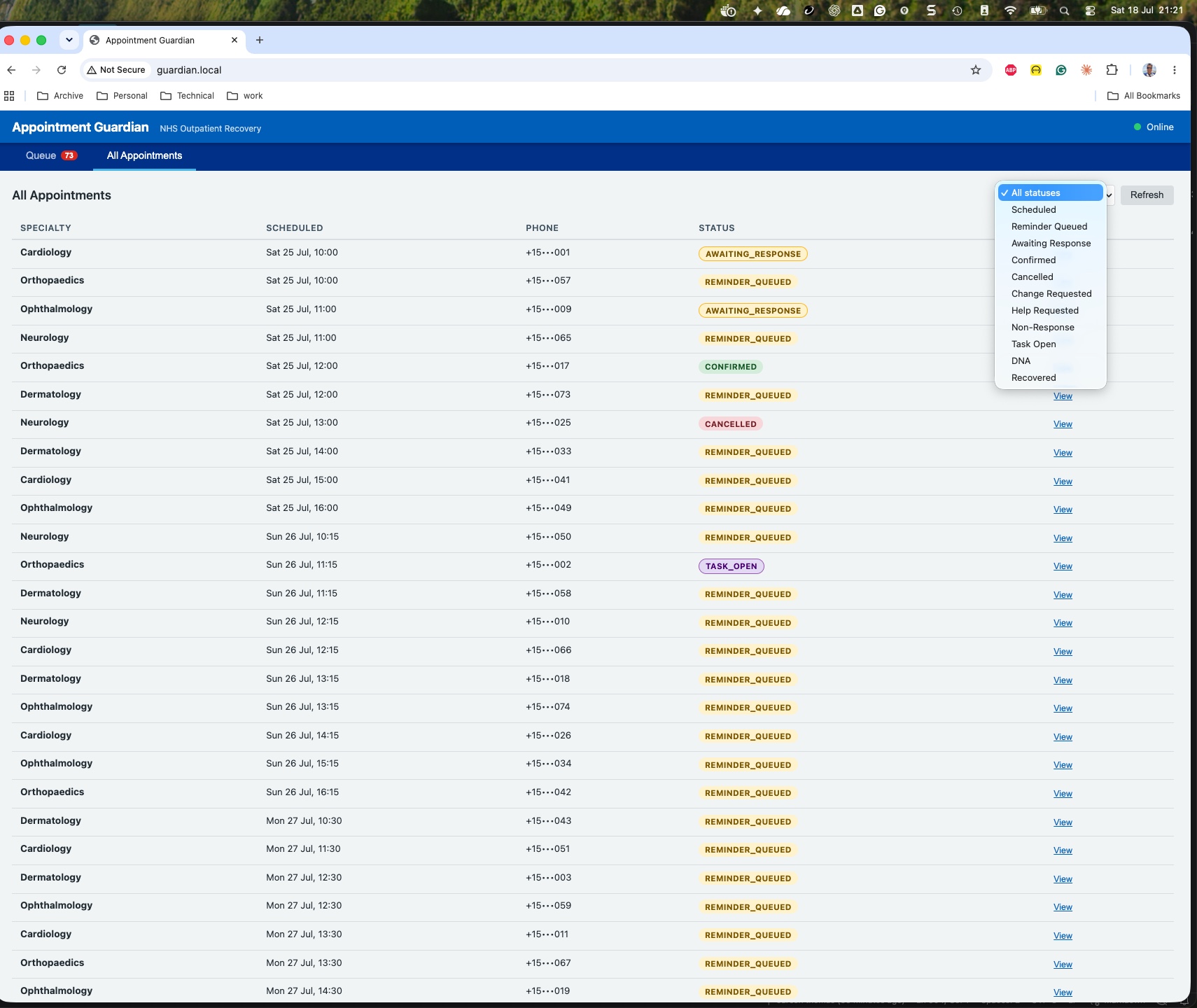Image resolution: width=1197 pixels, height=1008 pixels.
Task: Collapse the status filter dropdown chevron
Action: [x=1109, y=195]
